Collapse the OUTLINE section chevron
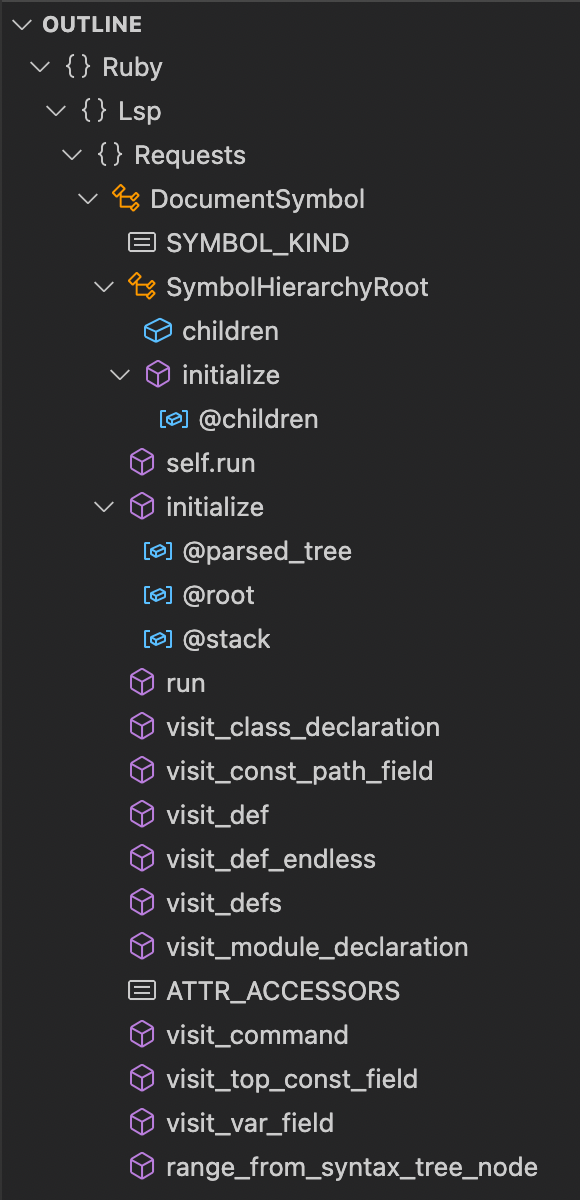This screenshot has height=1200, width=580. pos(22,24)
